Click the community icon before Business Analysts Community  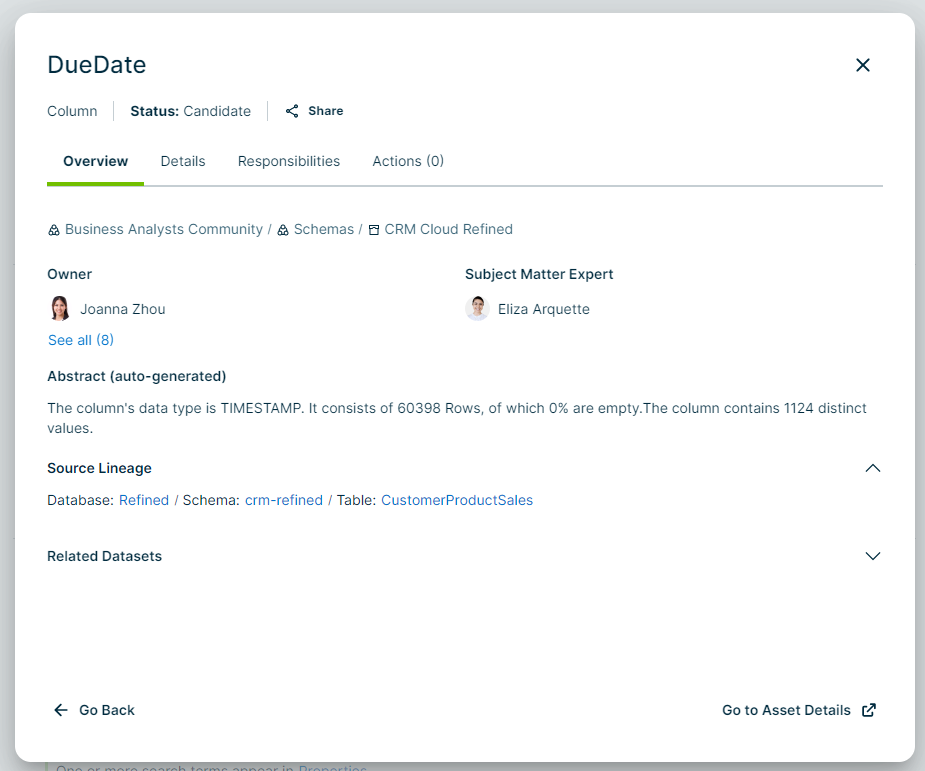pyautogui.click(x=54, y=230)
